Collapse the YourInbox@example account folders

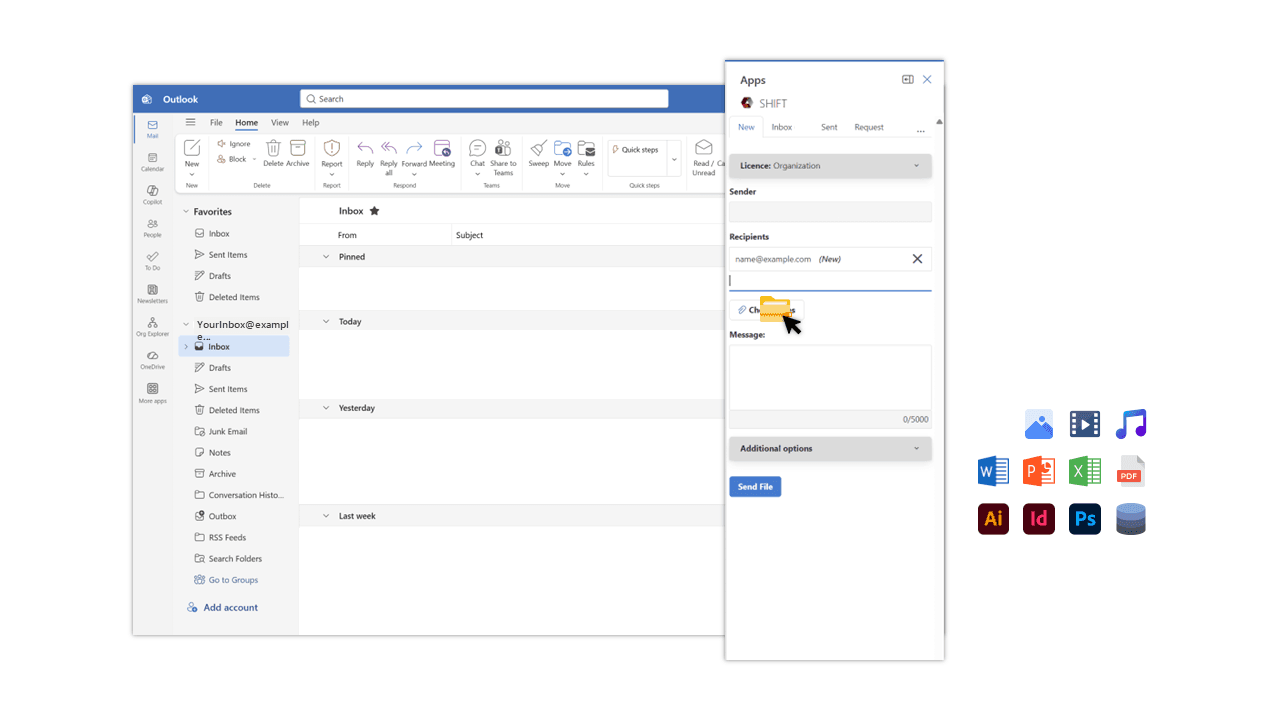click(185, 324)
